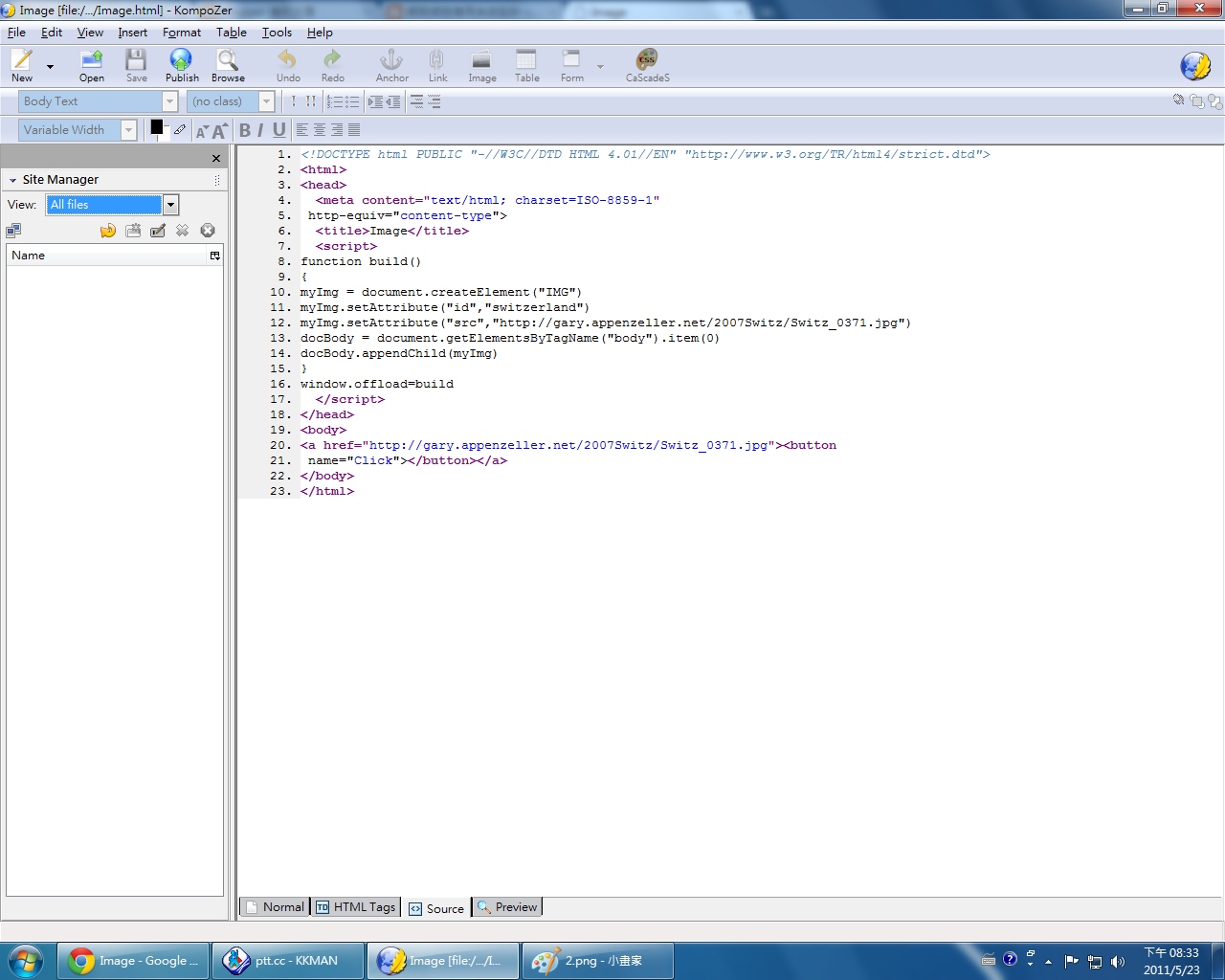The image size is (1225, 980).
Task: Click the Image insert icon
Action: (x=481, y=60)
